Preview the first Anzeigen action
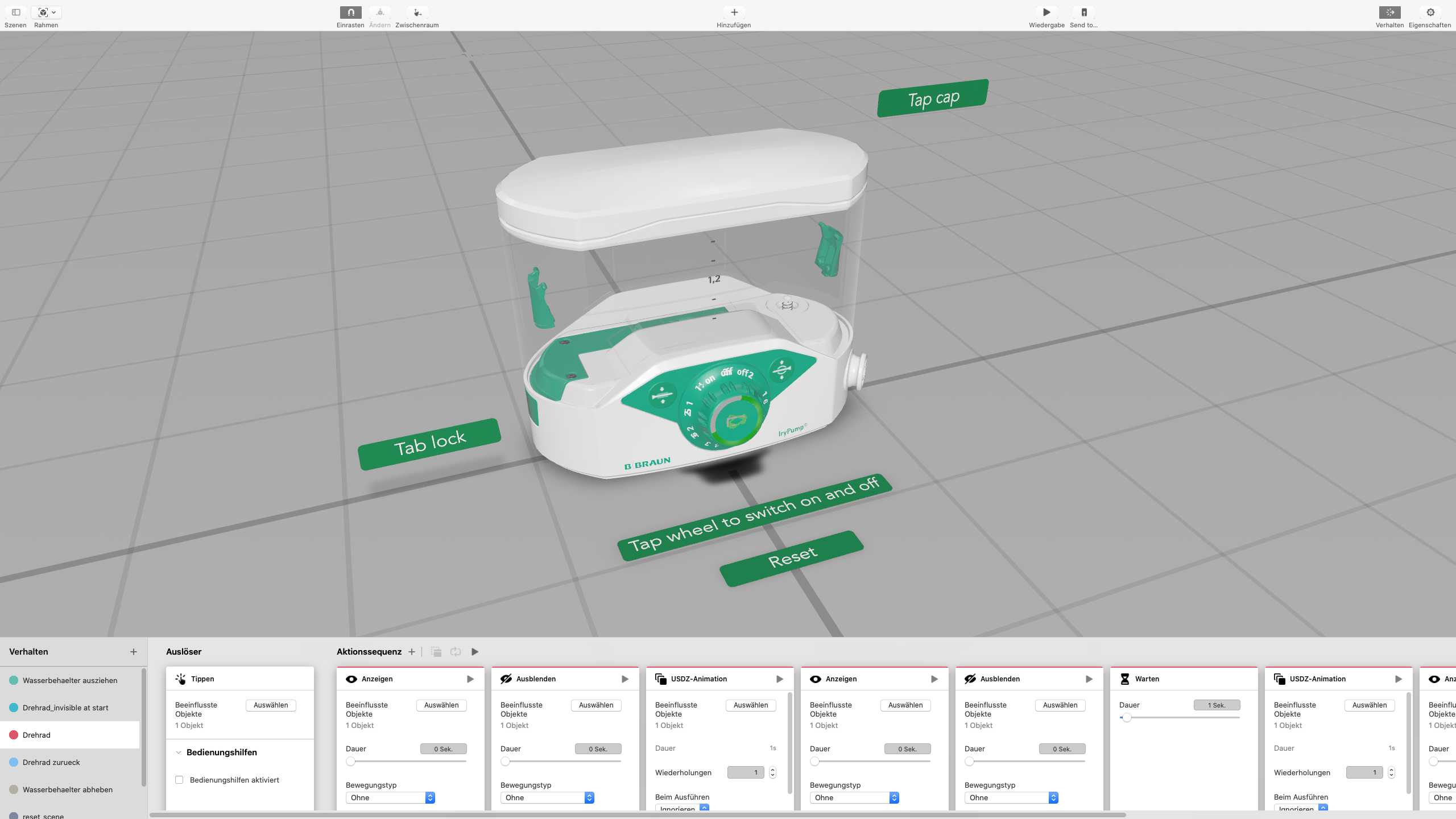The image size is (1456, 819). tap(470, 679)
